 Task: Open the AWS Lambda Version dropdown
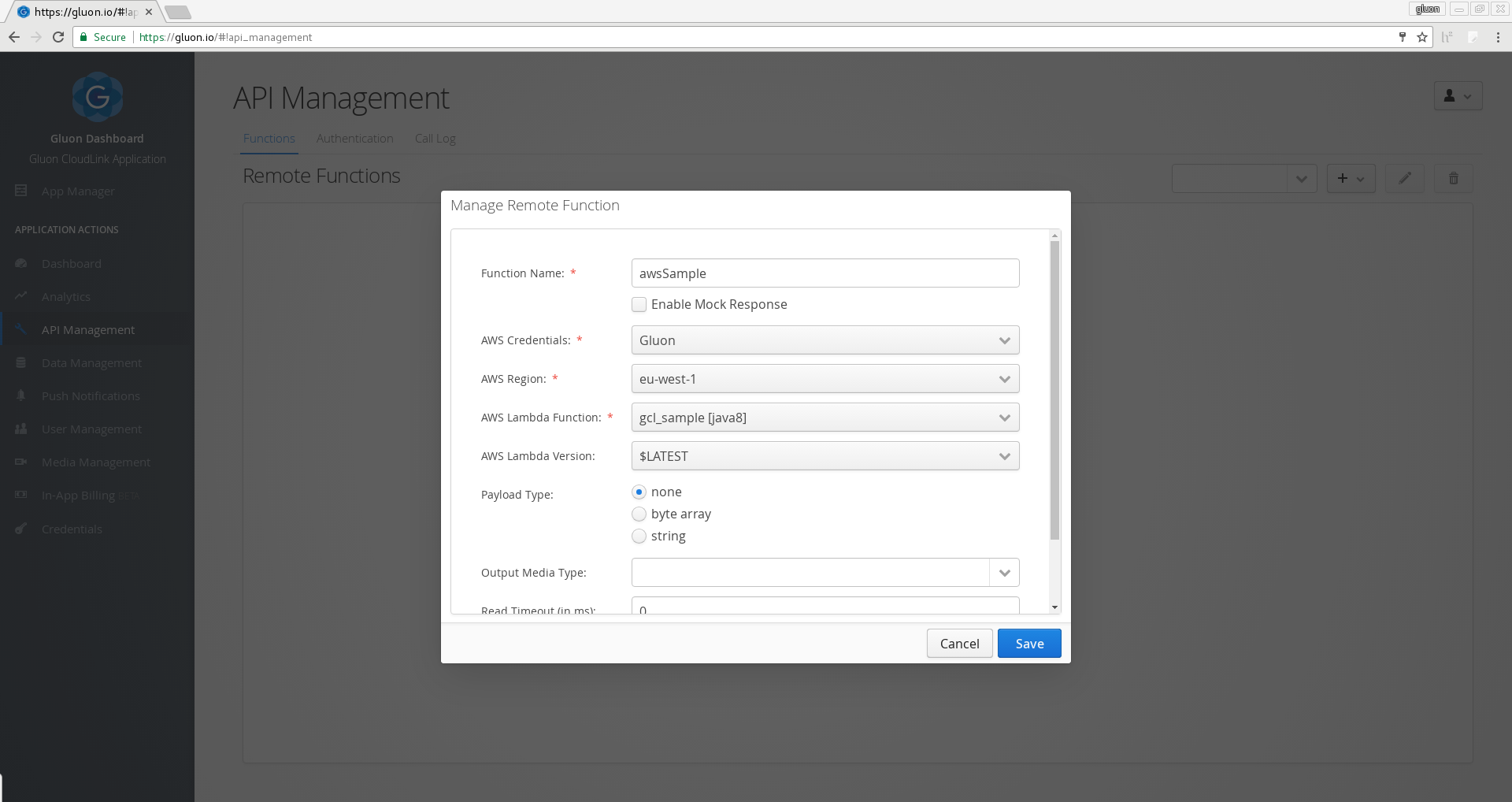click(x=825, y=456)
